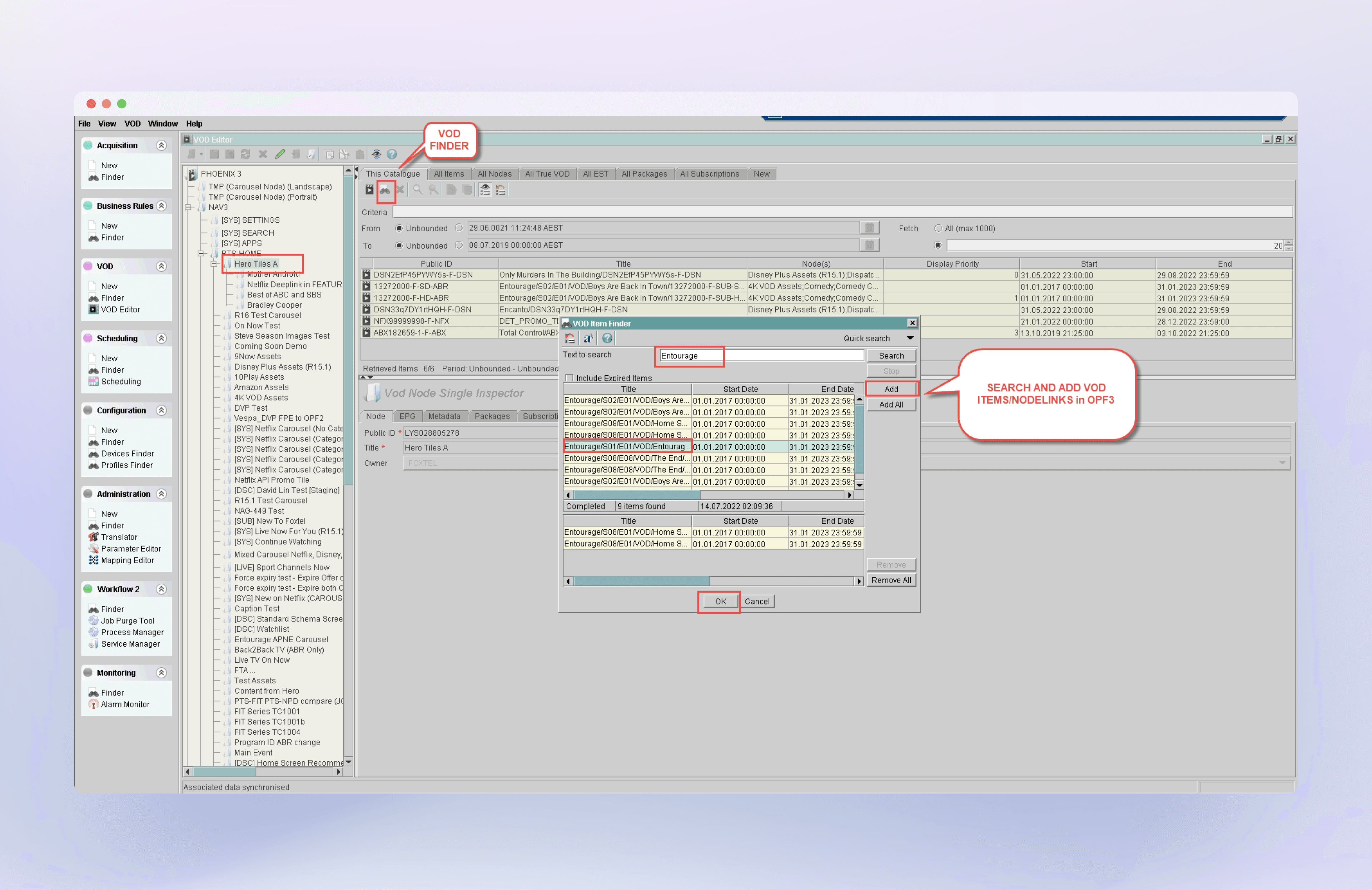Click help icon in VOD Item Finder
Image resolution: width=1372 pixels, height=890 pixels.
coord(606,338)
